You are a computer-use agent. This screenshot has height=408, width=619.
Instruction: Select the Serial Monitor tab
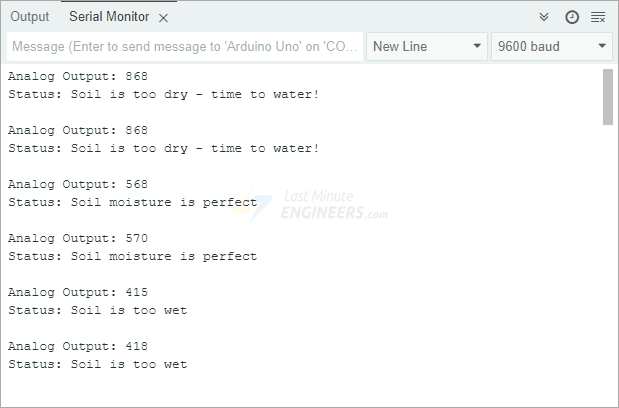click(109, 17)
